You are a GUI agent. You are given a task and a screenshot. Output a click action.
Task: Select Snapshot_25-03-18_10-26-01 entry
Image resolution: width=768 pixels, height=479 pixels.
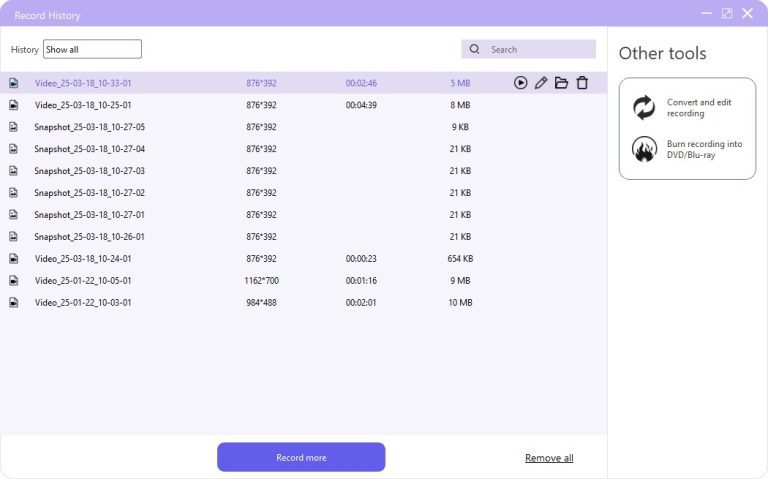[89, 237]
